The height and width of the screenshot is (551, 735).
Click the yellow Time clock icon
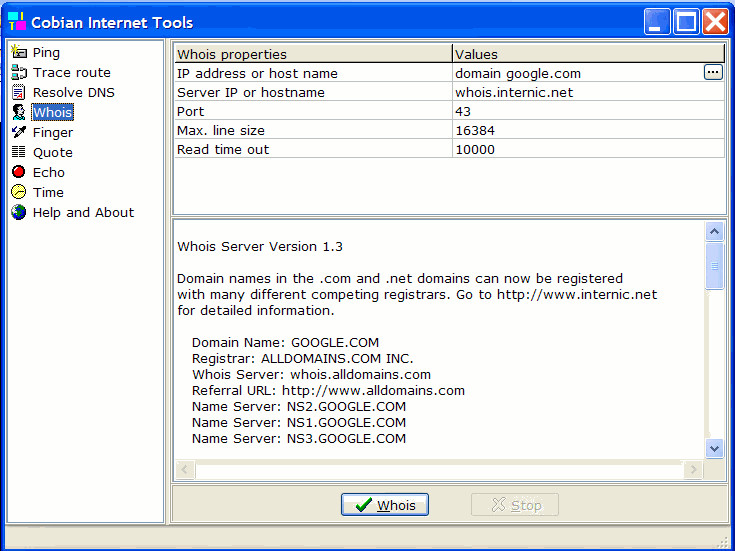19,192
